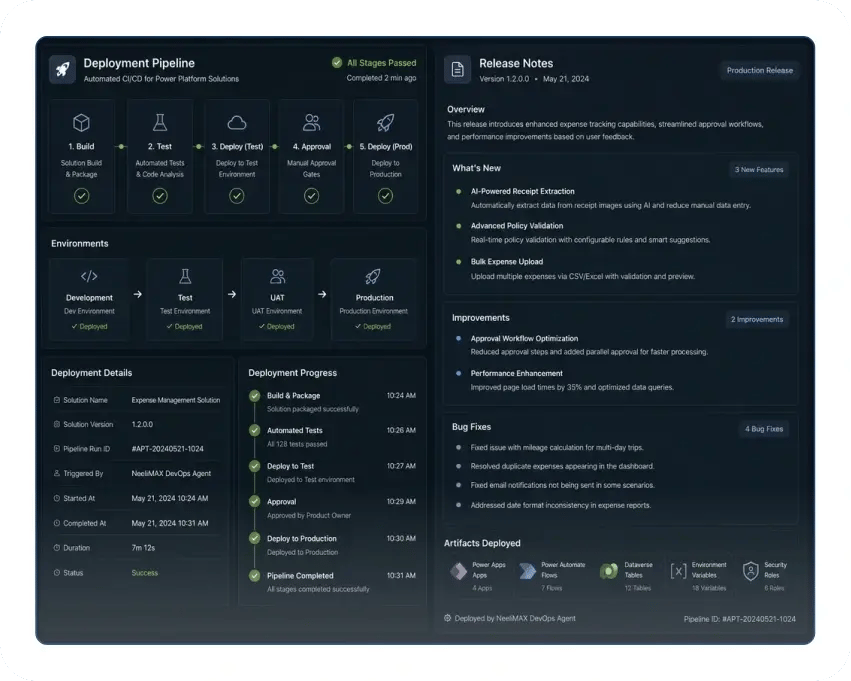Click the Pipeline Completed progress marker

[255, 576]
